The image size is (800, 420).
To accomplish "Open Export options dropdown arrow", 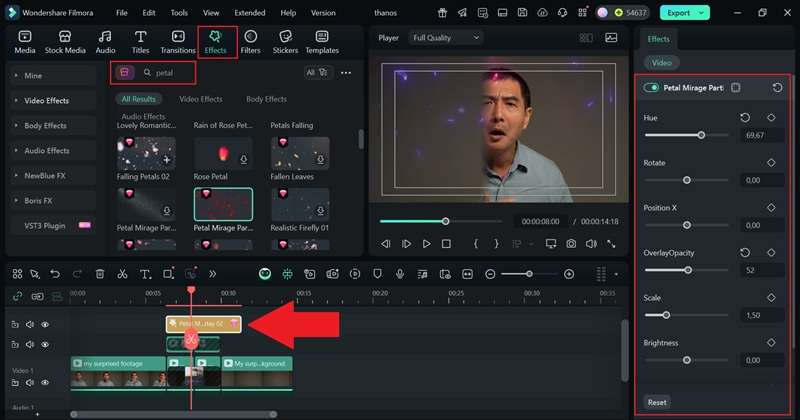I will tap(702, 13).
